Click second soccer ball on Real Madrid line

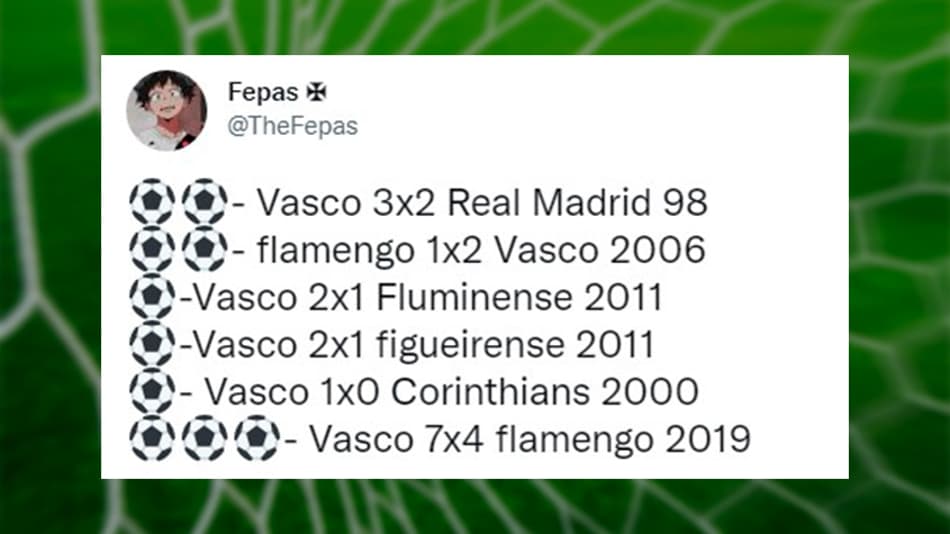[x=205, y=202]
